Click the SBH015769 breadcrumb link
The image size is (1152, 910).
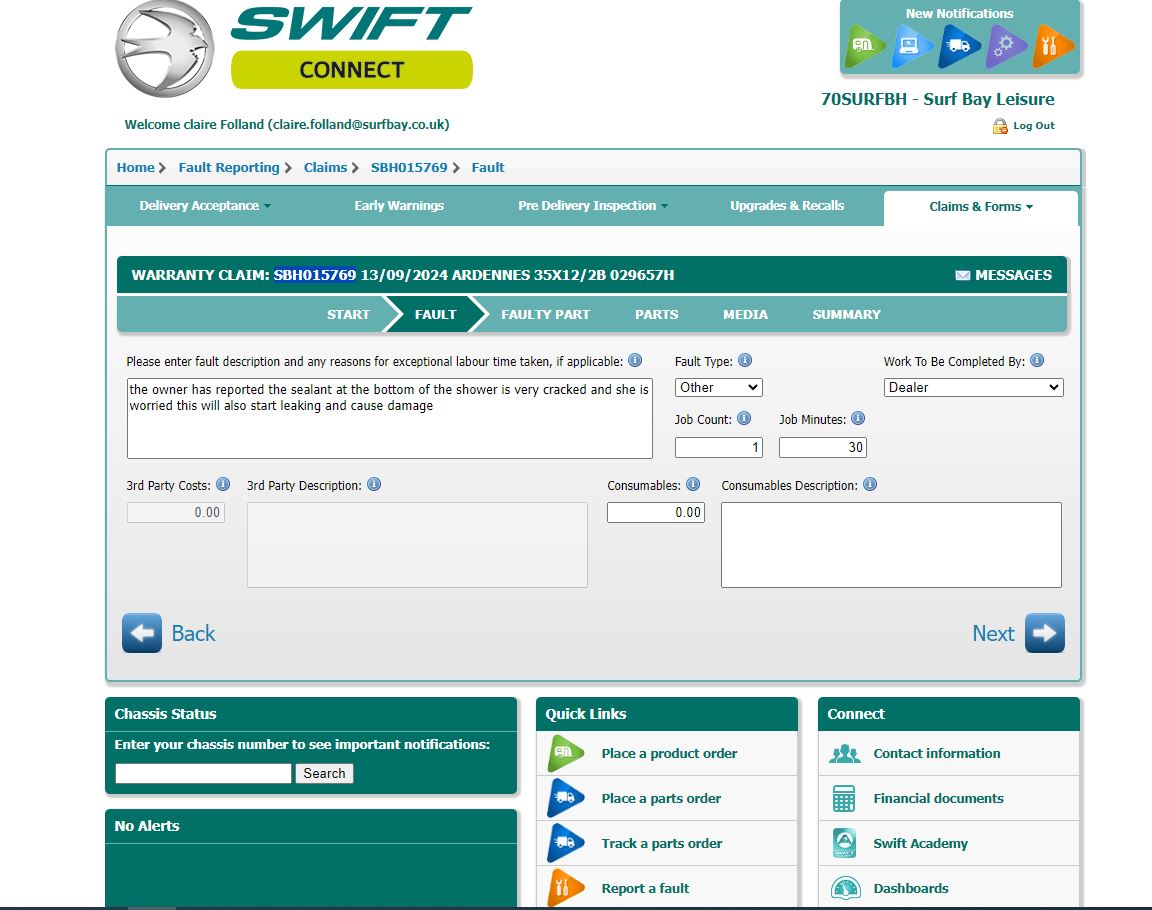(409, 167)
